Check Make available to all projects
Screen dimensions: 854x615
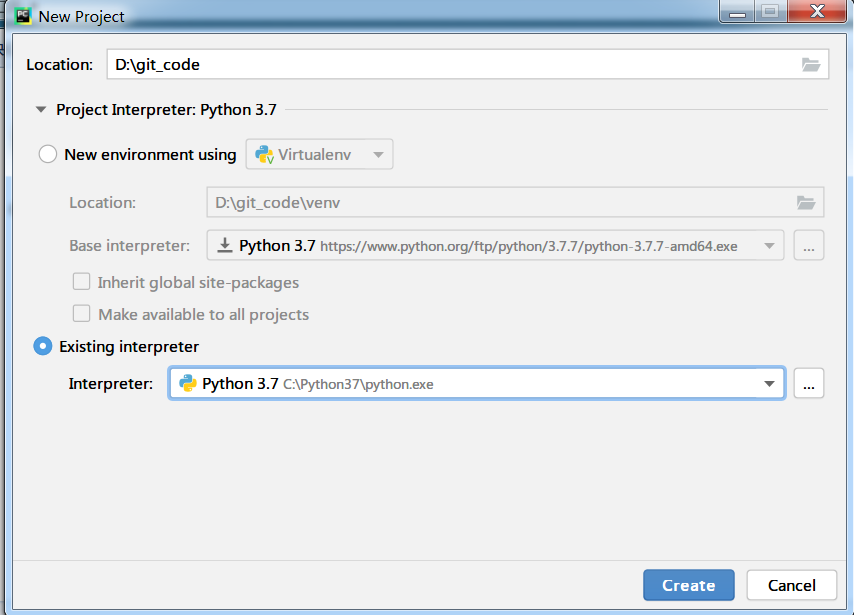point(81,315)
